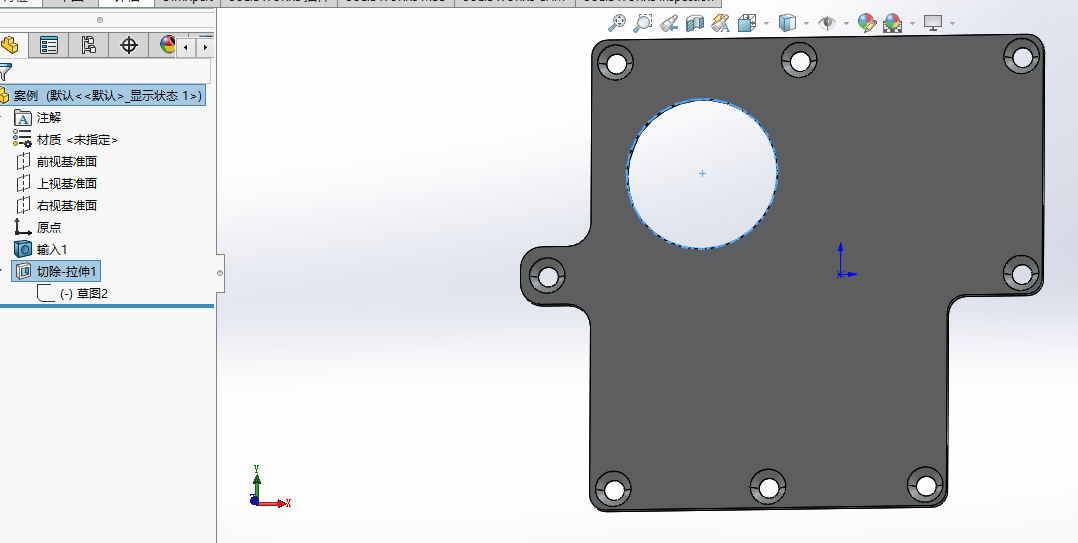1078x543 pixels.
Task: Click the Display Style icon
Action: tap(786, 23)
